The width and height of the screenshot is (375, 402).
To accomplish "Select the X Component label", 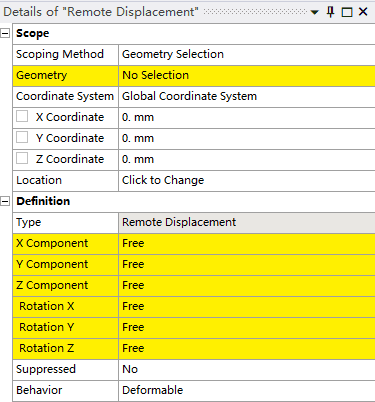I will [x=52, y=243].
